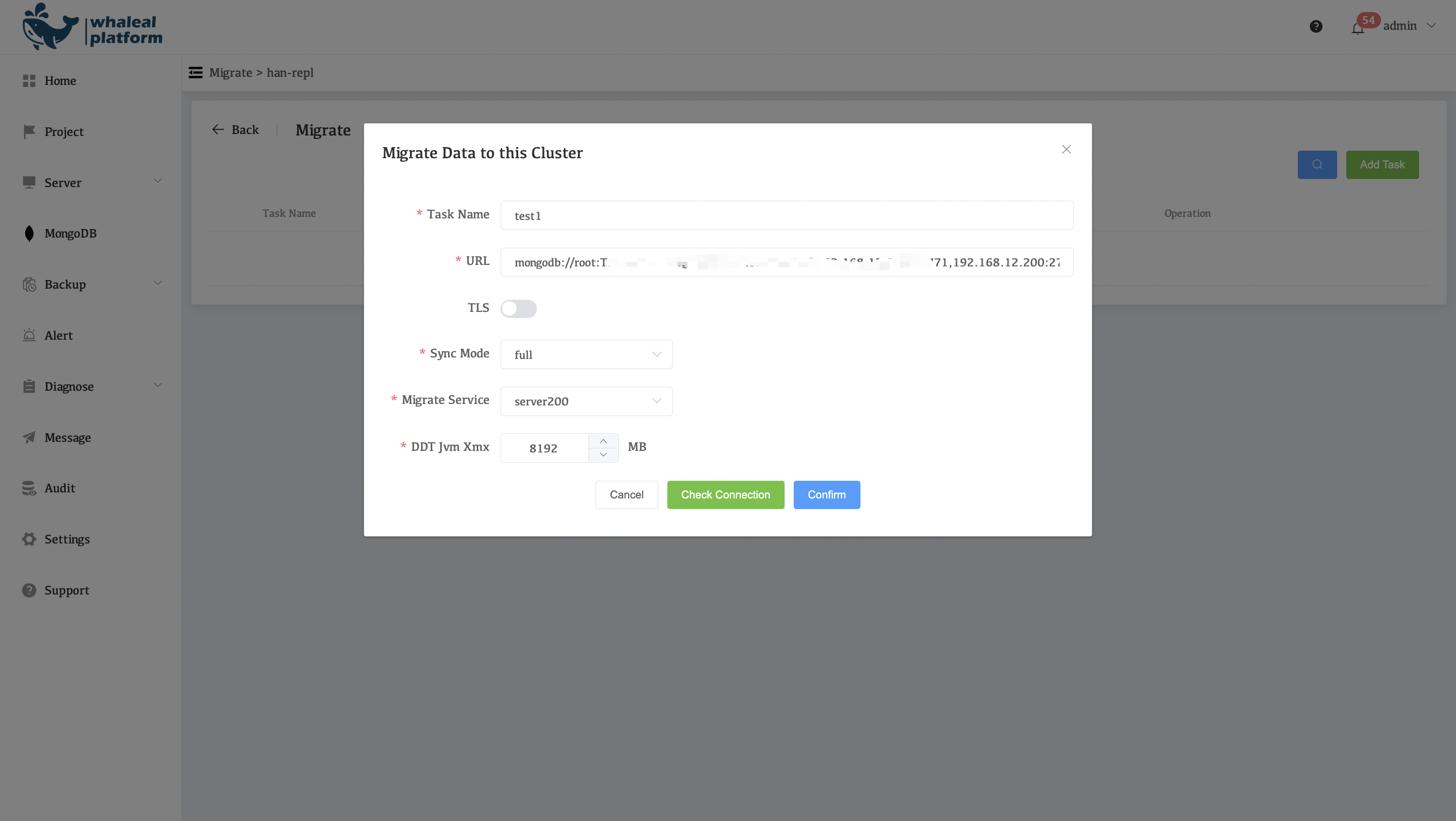Open the Project menu item
The height and width of the screenshot is (821, 1456).
pyautogui.click(x=64, y=131)
